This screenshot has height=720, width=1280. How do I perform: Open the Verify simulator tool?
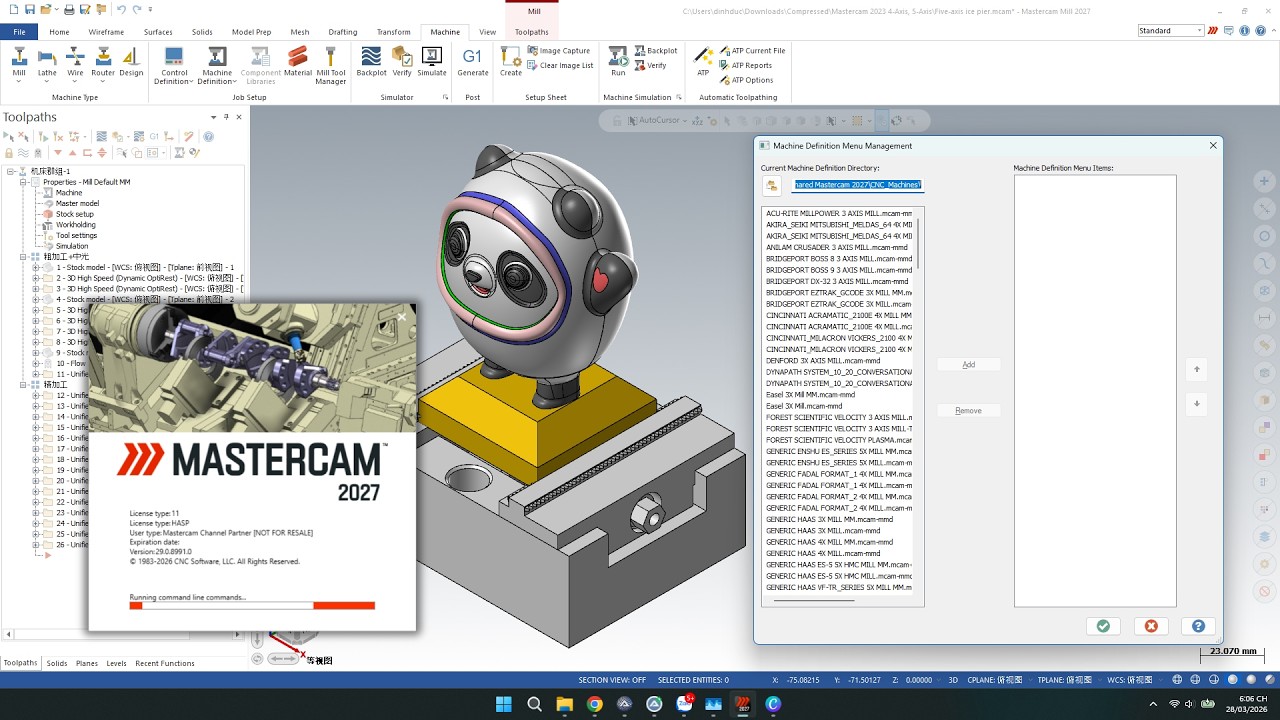[x=402, y=61]
